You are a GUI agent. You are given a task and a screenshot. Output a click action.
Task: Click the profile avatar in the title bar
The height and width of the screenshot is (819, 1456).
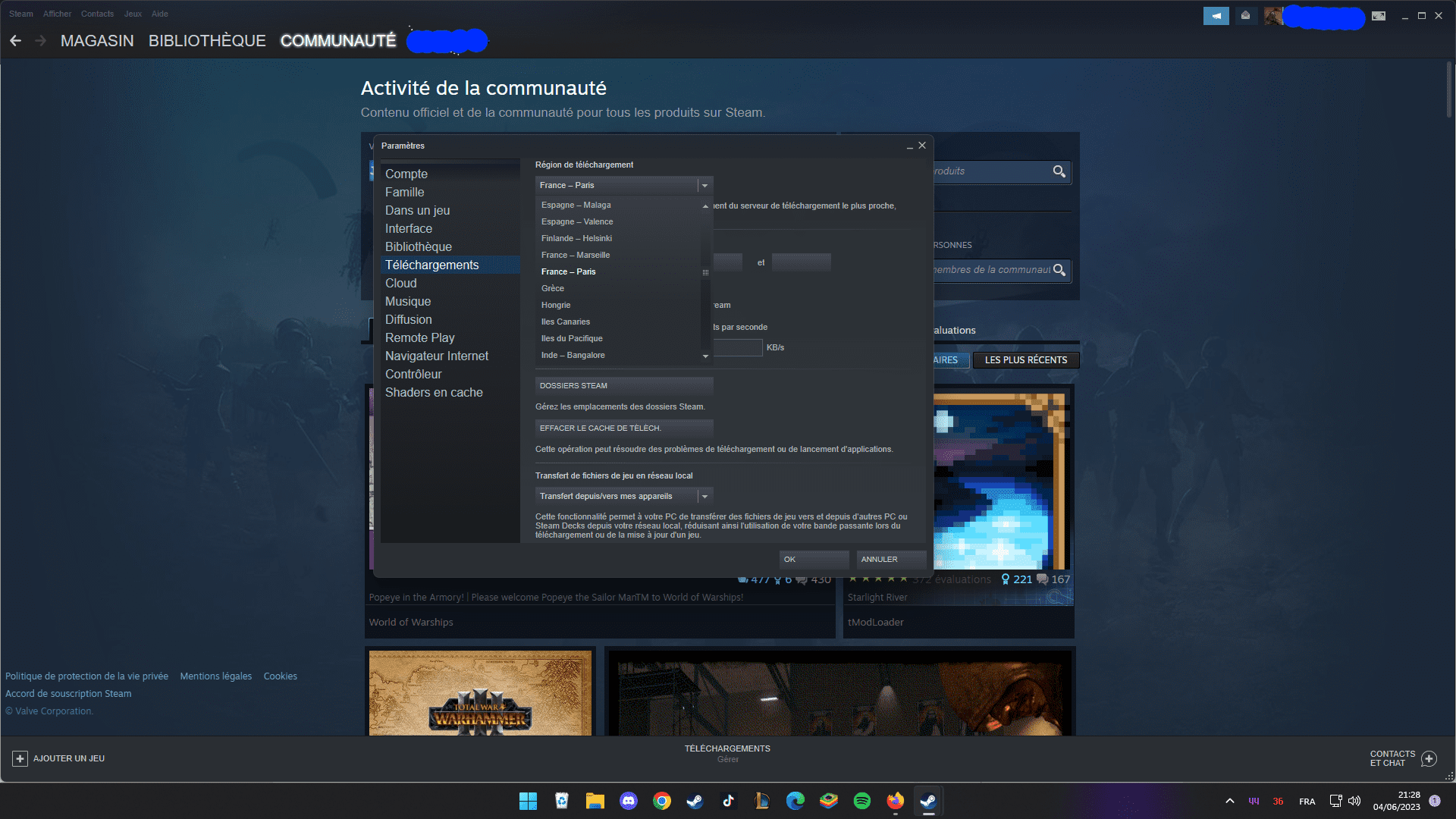click(x=1273, y=15)
